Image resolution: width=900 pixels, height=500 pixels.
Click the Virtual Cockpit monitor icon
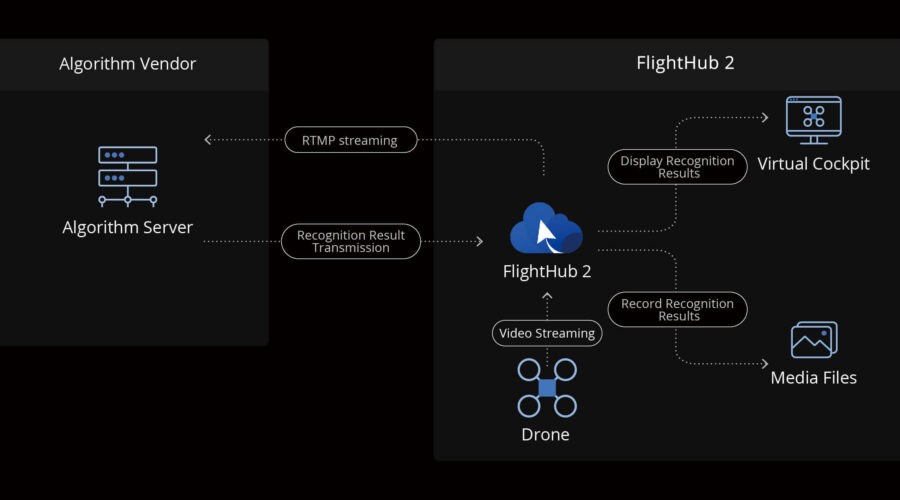pyautogui.click(x=813, y=121)
